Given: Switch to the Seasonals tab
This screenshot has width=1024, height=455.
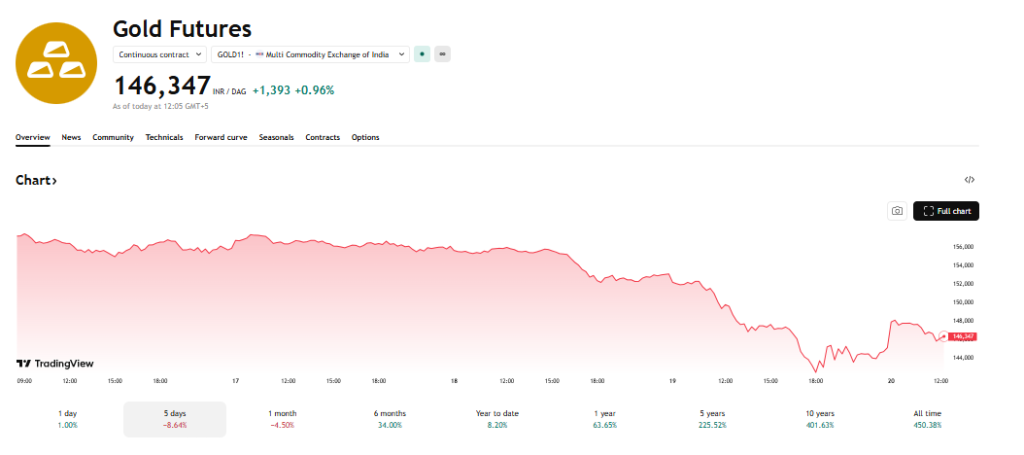Looking at the screenshot, I should (x=276, y=137).
